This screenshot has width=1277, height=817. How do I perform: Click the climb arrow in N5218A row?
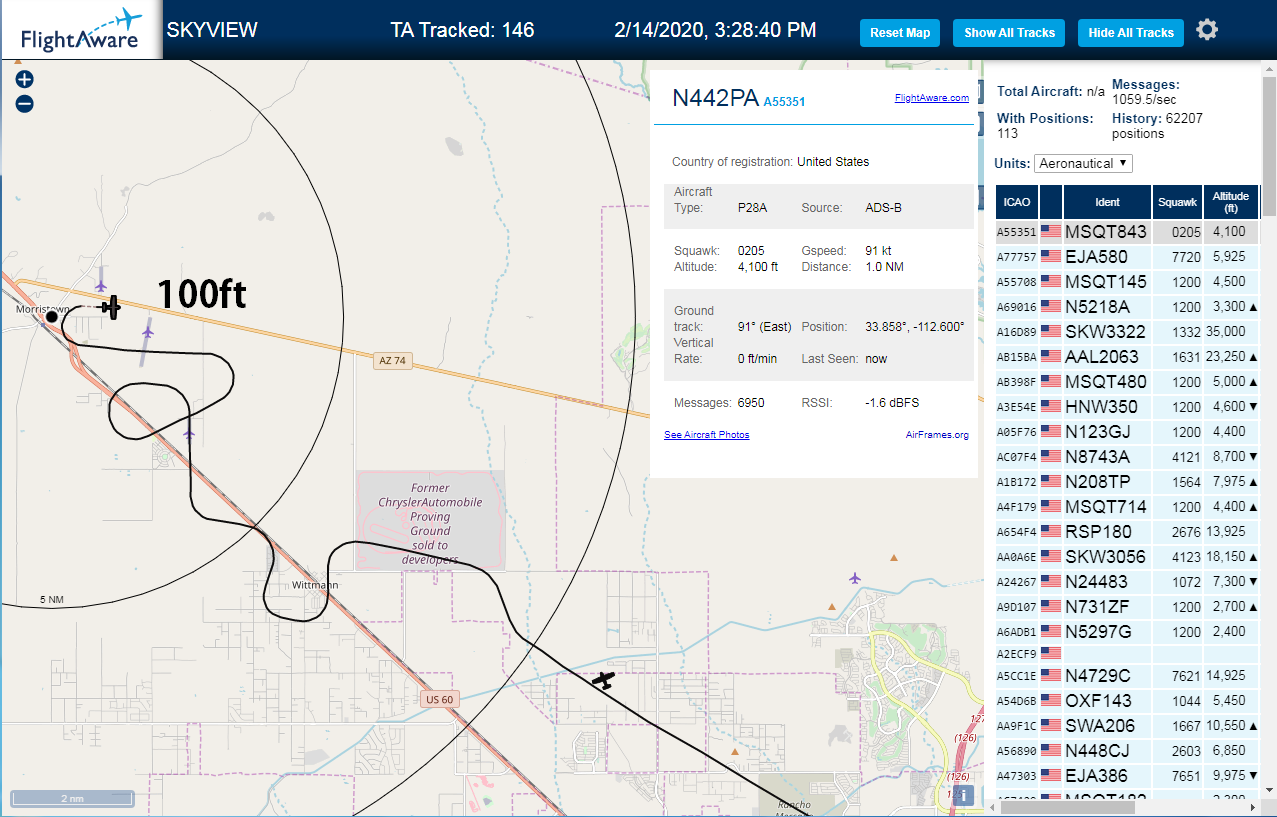coord(1255,307)
